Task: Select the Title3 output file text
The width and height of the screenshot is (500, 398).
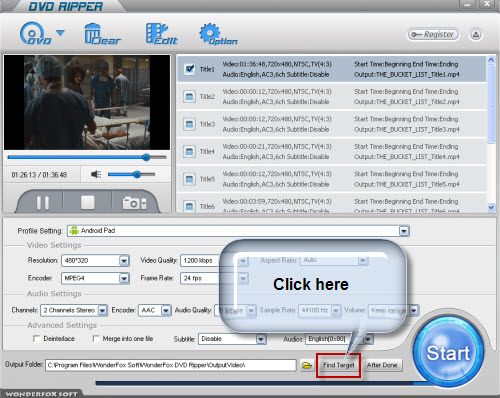Action: click(x=407, y=129)
